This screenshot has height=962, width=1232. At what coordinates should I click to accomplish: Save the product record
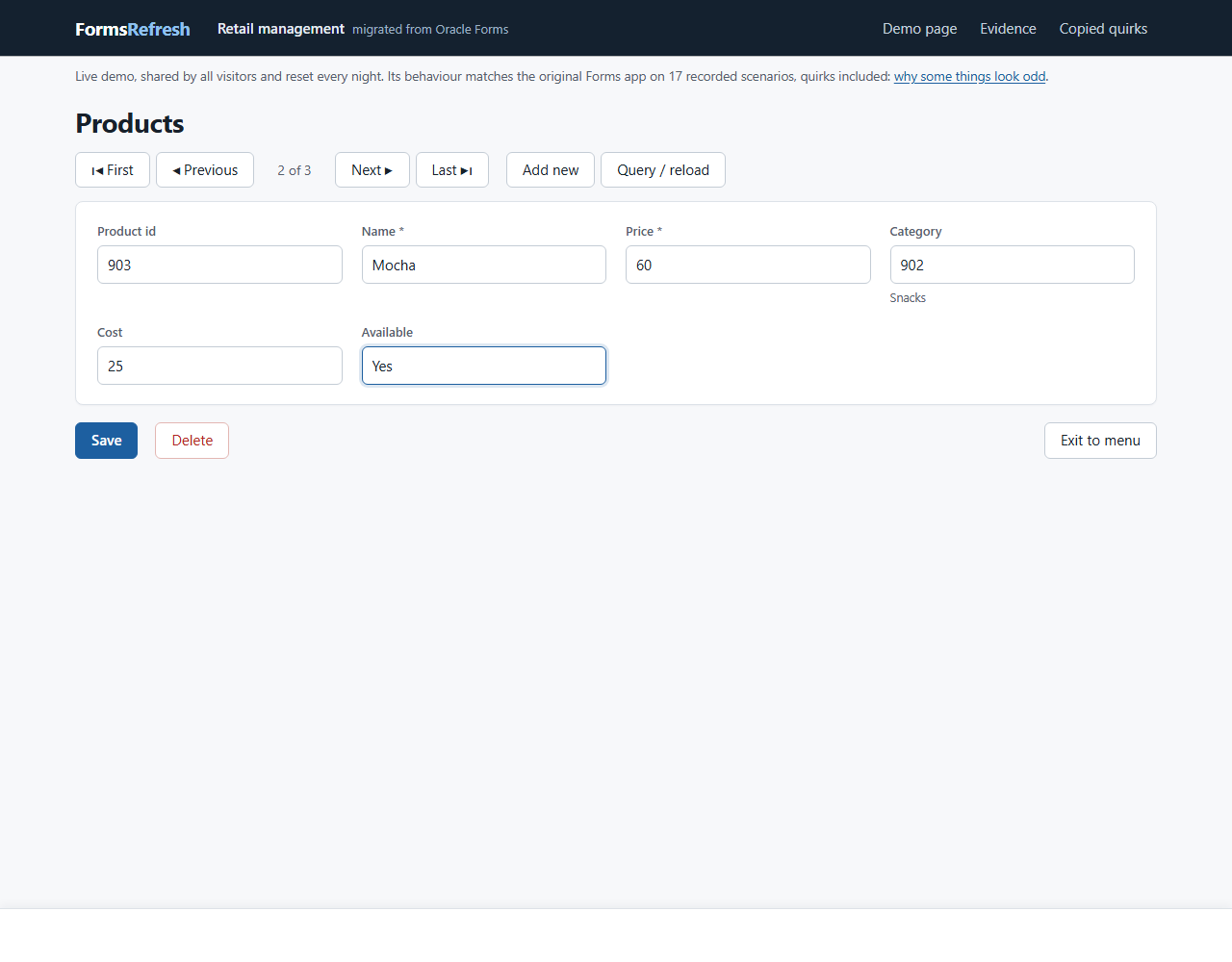107,441
